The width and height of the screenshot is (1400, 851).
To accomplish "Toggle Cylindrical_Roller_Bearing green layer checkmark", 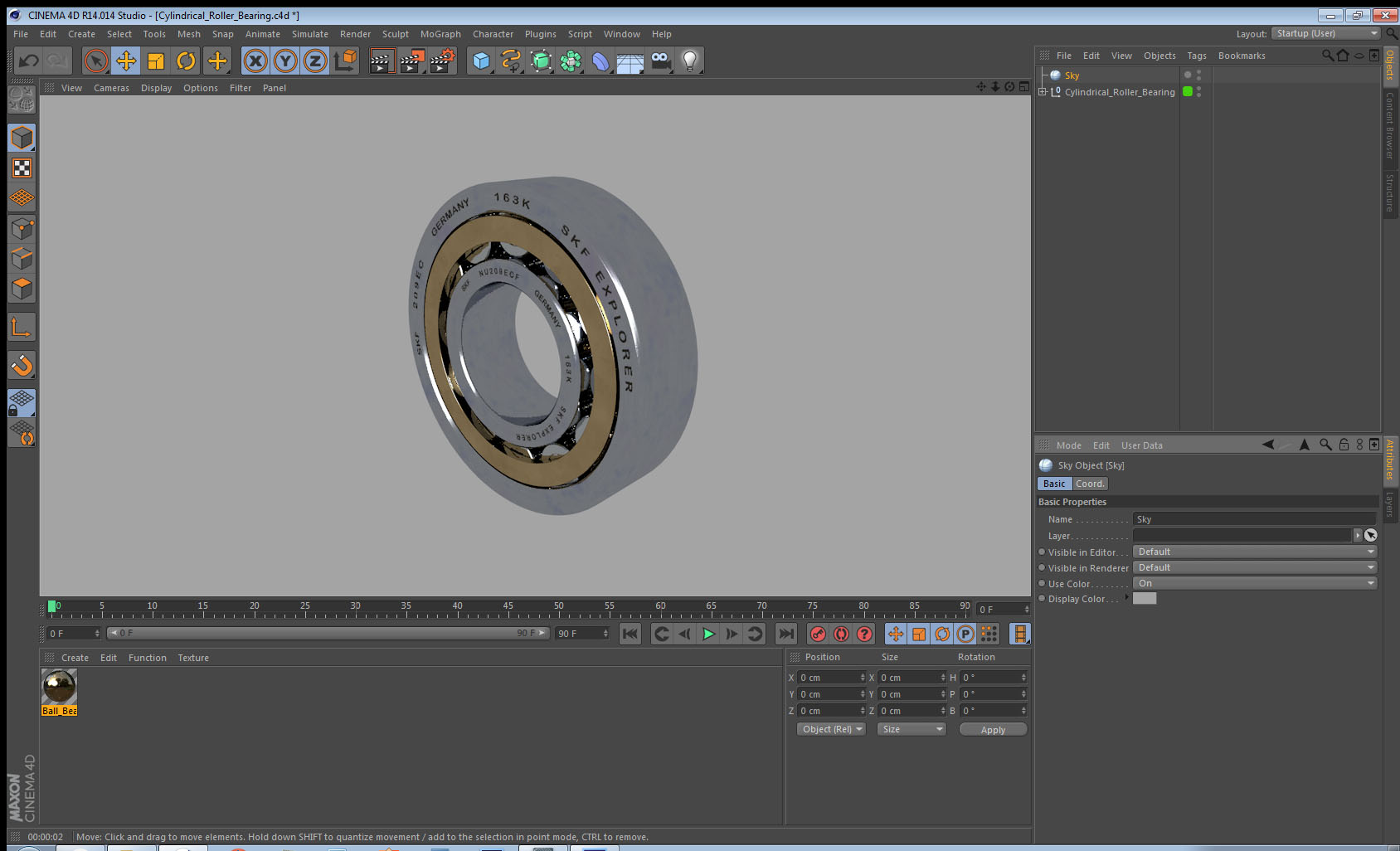I will click(x=1188, y=91).
